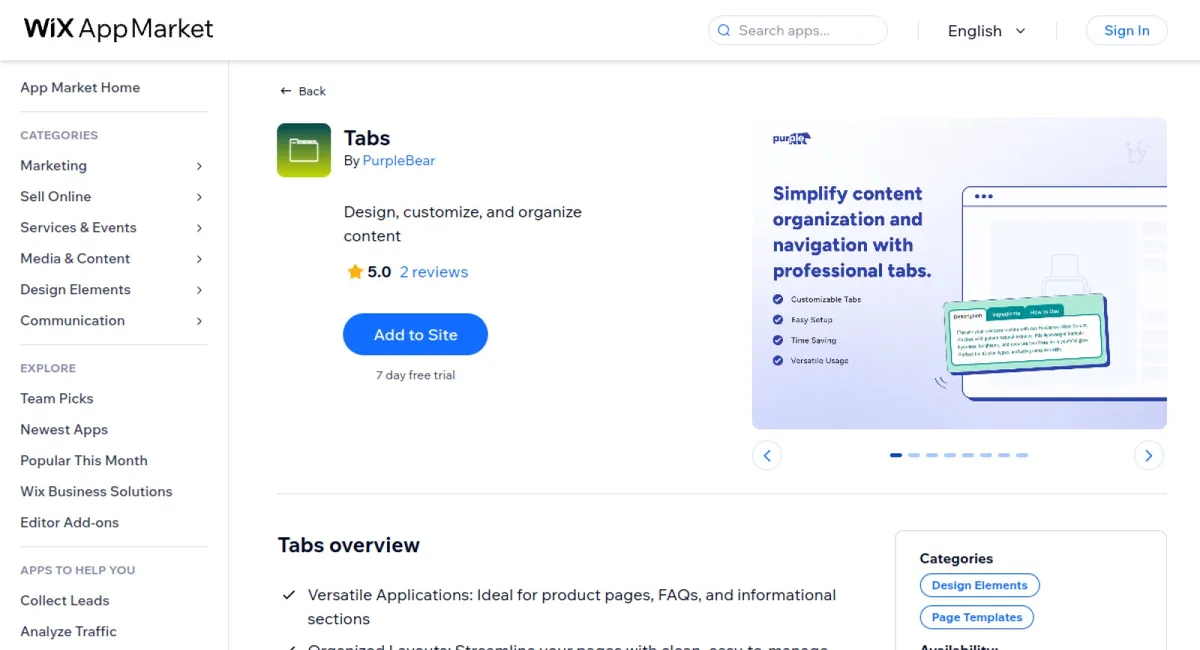
Task: Click the Add to Site button
Action: coord(415,335)
